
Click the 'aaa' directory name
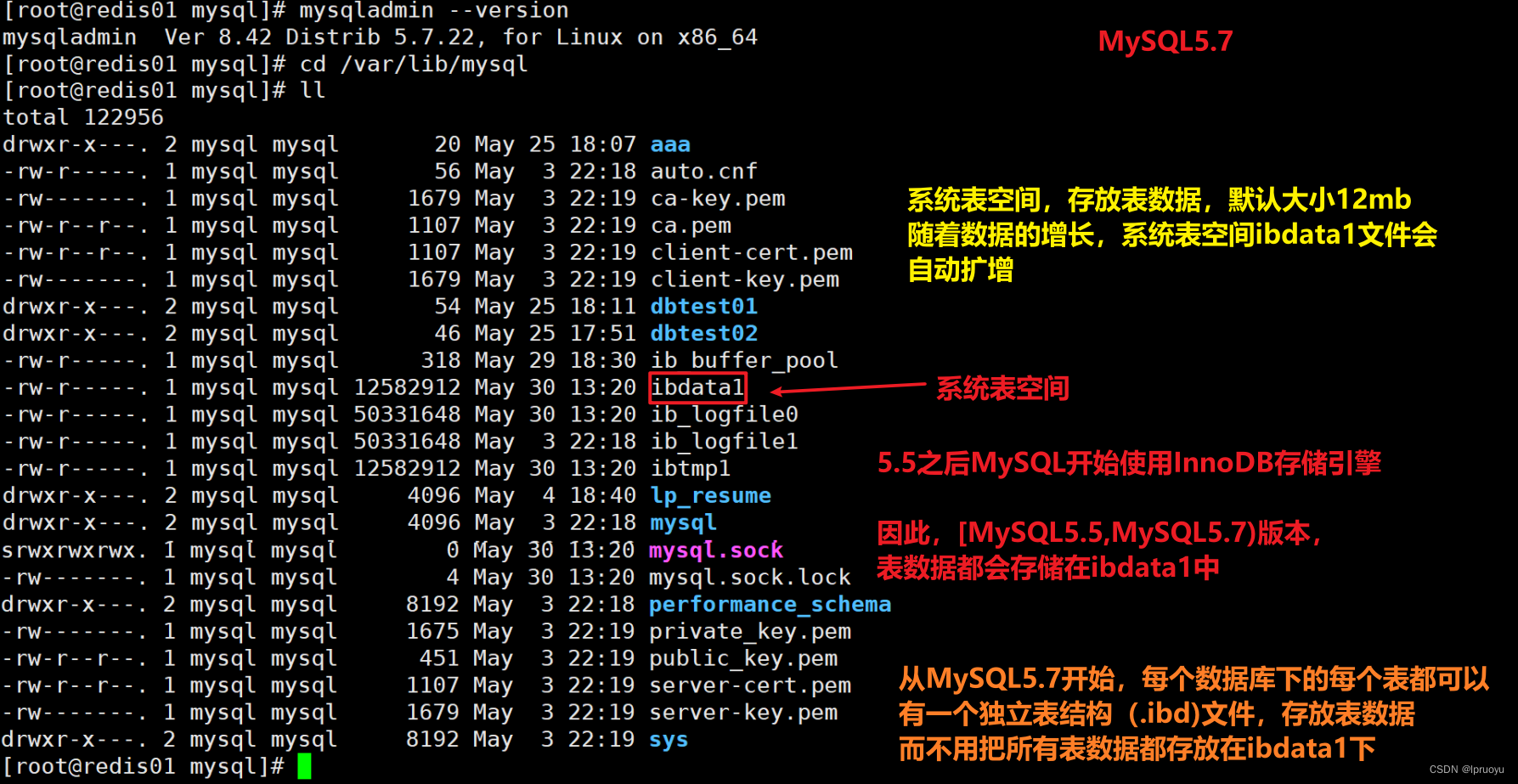click(x=670, y=144)
